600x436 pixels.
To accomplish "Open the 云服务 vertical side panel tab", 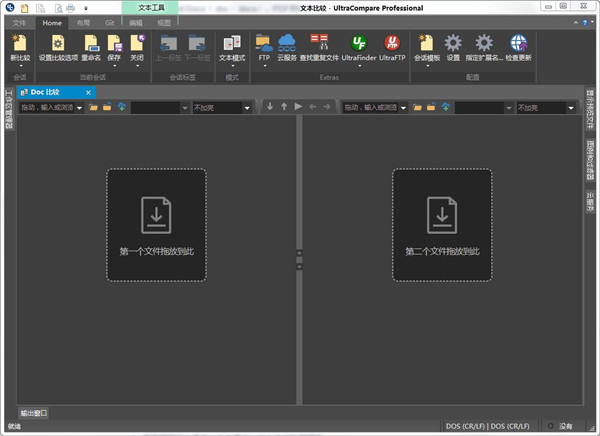I will 590,201.
